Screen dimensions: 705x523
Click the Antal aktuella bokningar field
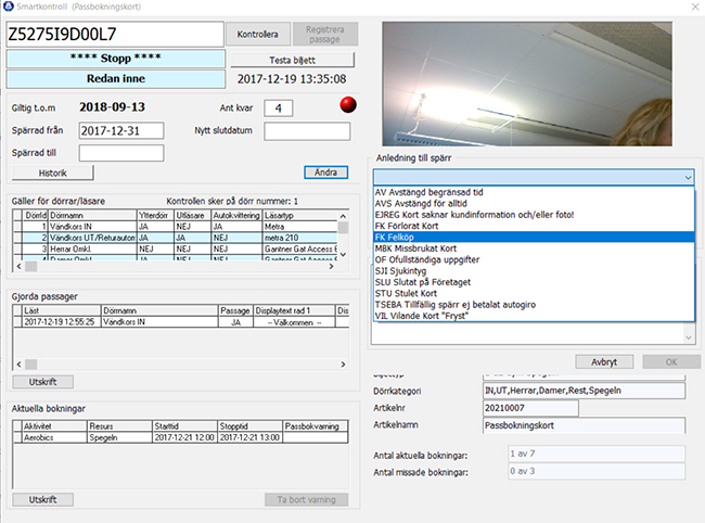[x=597, y=454]
